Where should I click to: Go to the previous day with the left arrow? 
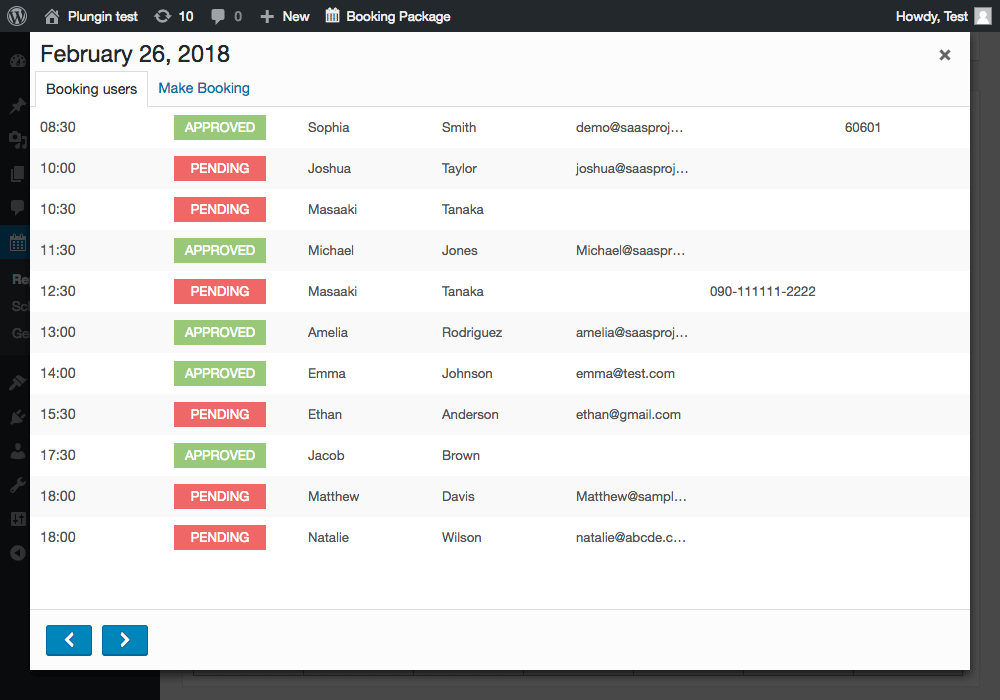tap(68, 640)
